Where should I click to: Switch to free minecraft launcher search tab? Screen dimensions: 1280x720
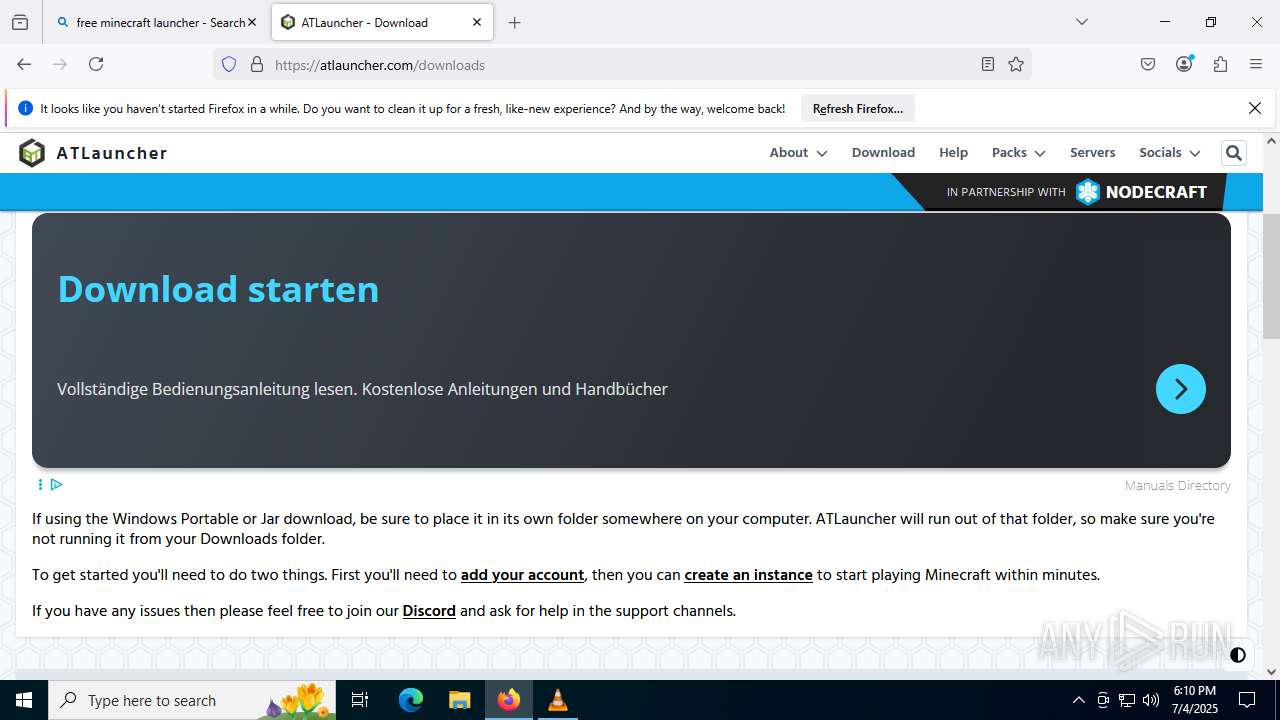tap(155, 22)
